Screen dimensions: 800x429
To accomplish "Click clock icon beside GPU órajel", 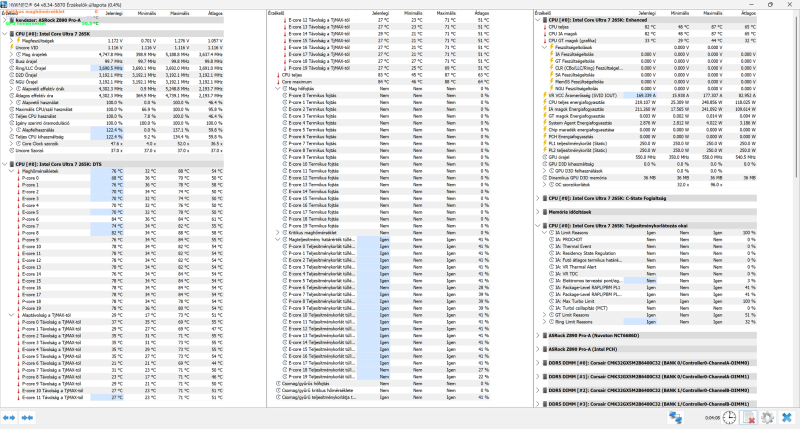I will (x=544, y=157).
